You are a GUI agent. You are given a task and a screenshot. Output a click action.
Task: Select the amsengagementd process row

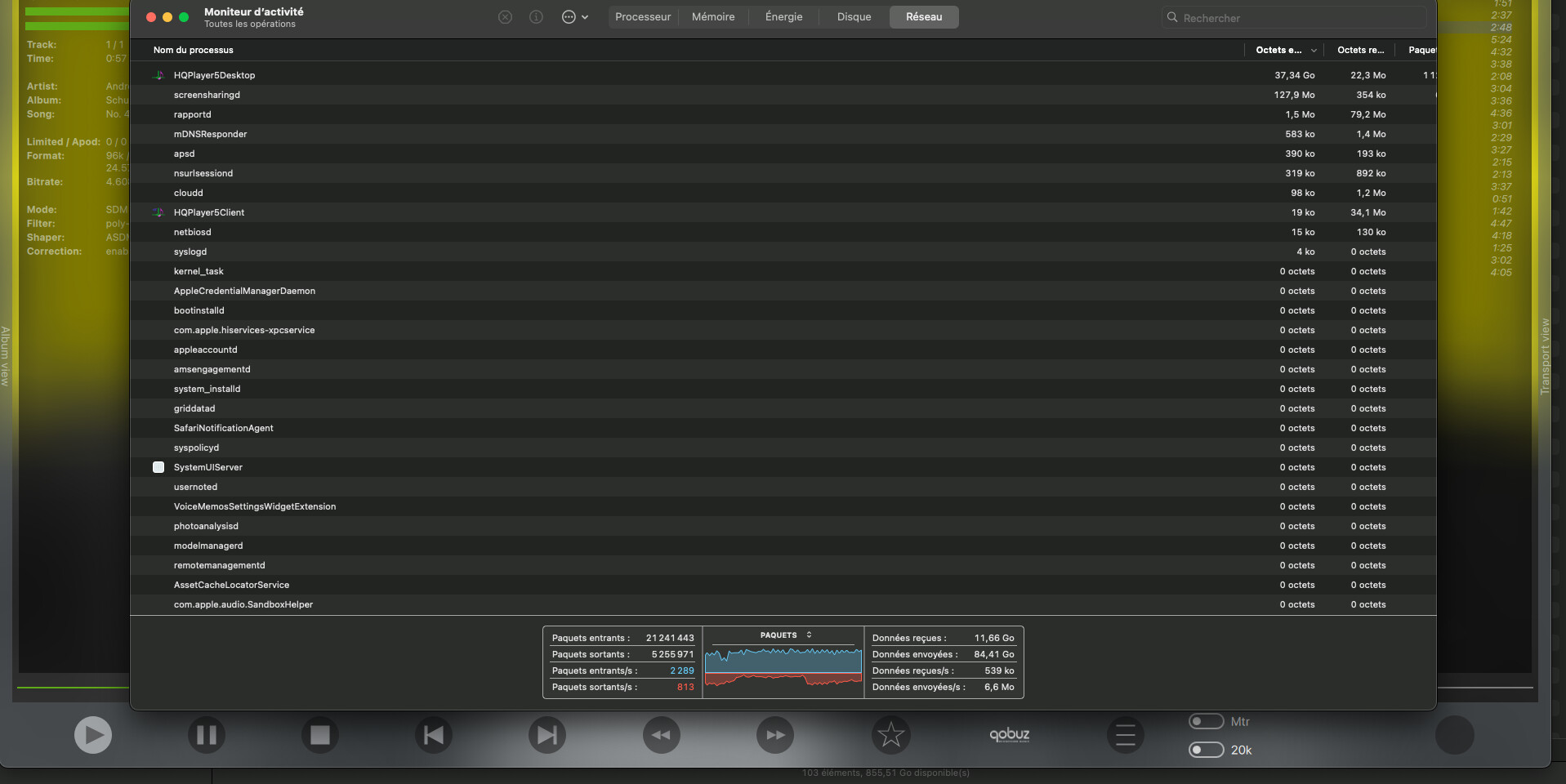[783, 369]
